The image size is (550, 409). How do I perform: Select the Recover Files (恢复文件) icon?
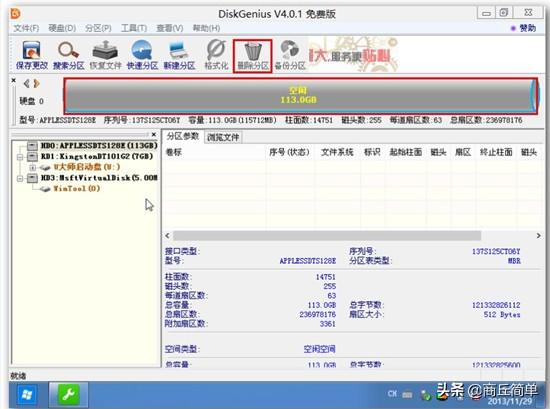click(105, 55)
